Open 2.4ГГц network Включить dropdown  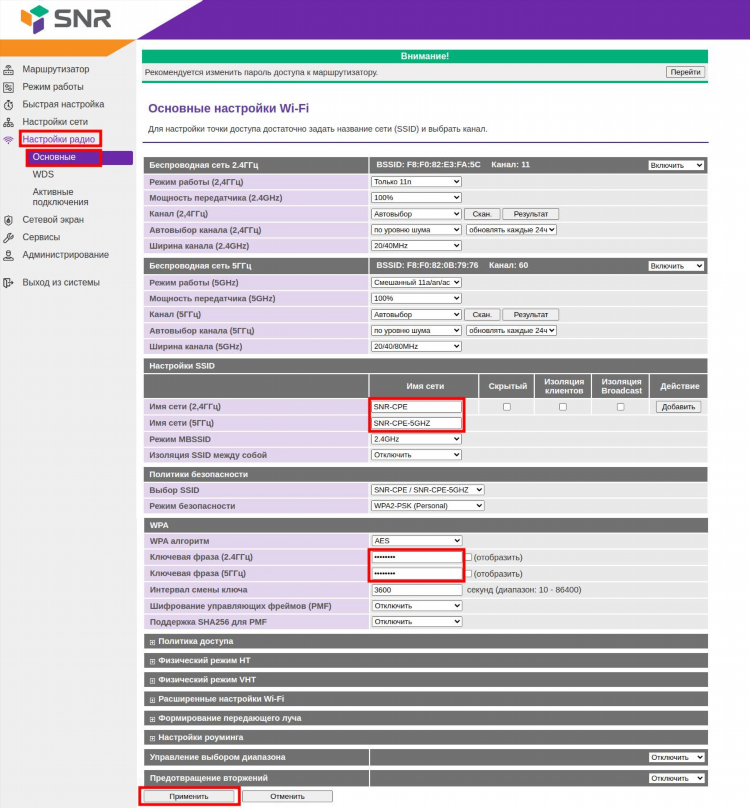point(676,165)
